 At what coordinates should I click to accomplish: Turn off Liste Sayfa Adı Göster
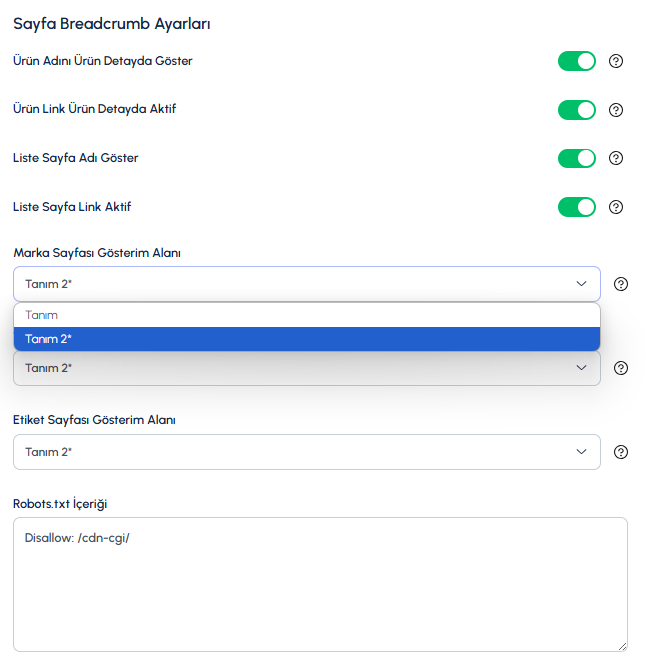(x=577, y=158)
